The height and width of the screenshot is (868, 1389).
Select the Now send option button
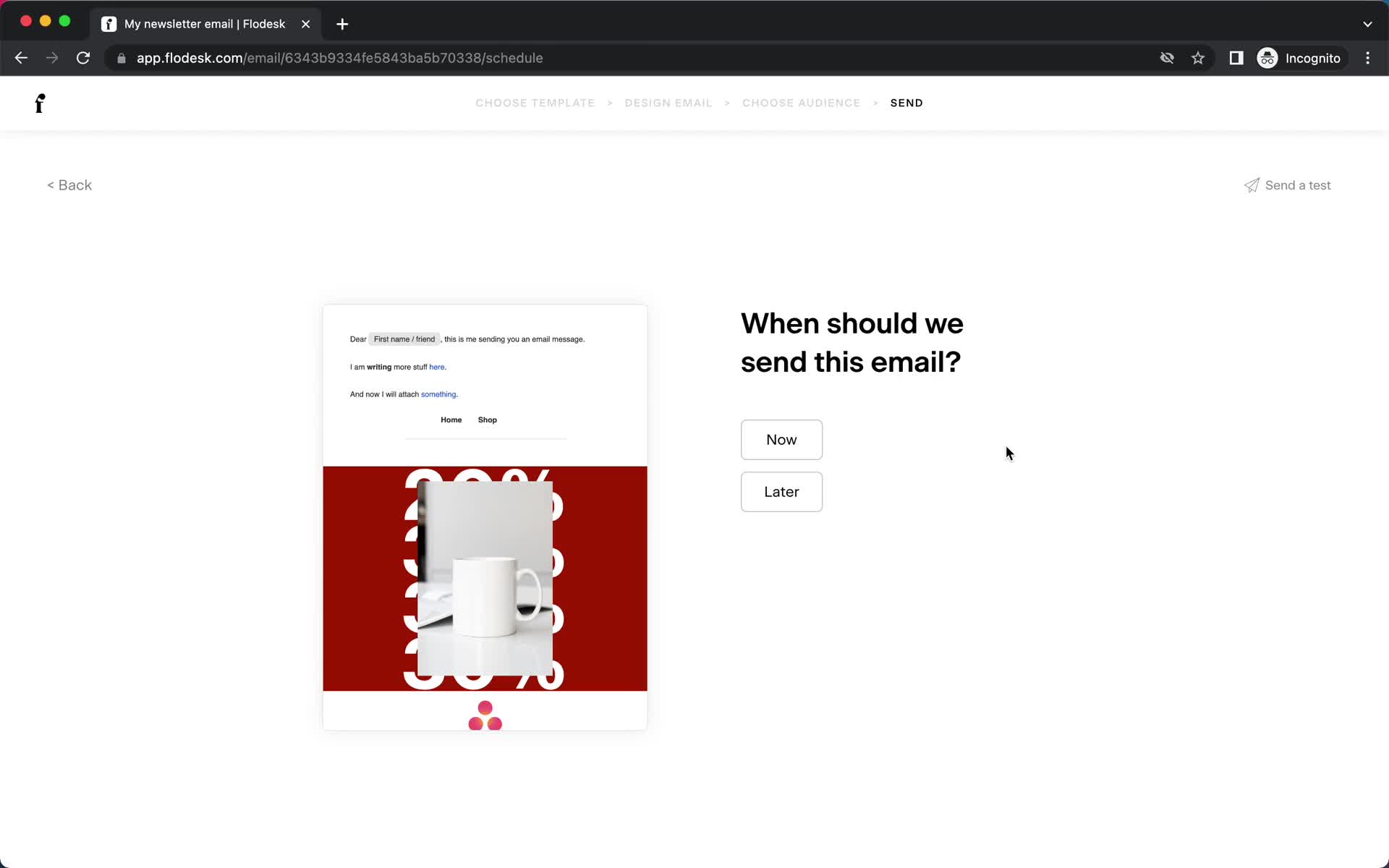tap(782, 439)
